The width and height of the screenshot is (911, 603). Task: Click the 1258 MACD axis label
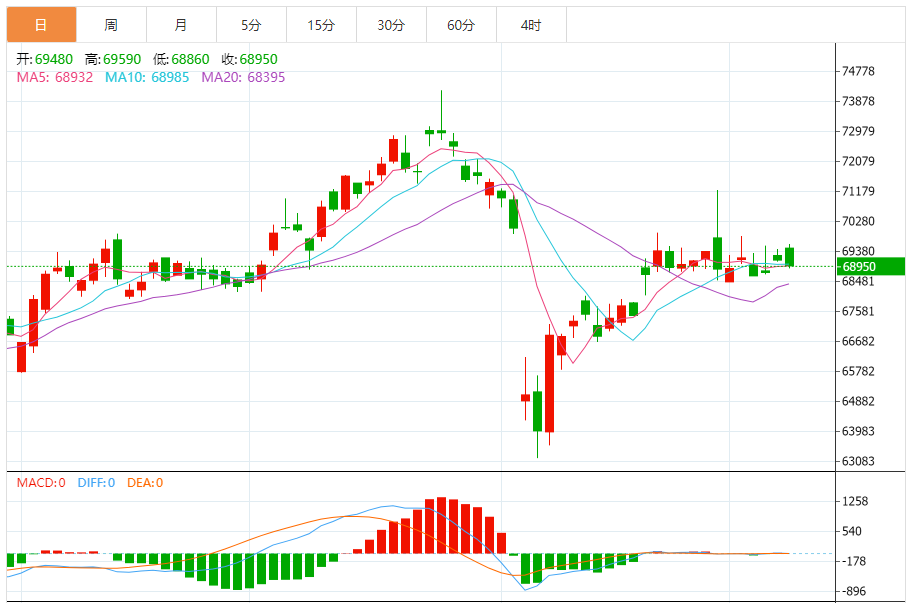pos(855,501)
